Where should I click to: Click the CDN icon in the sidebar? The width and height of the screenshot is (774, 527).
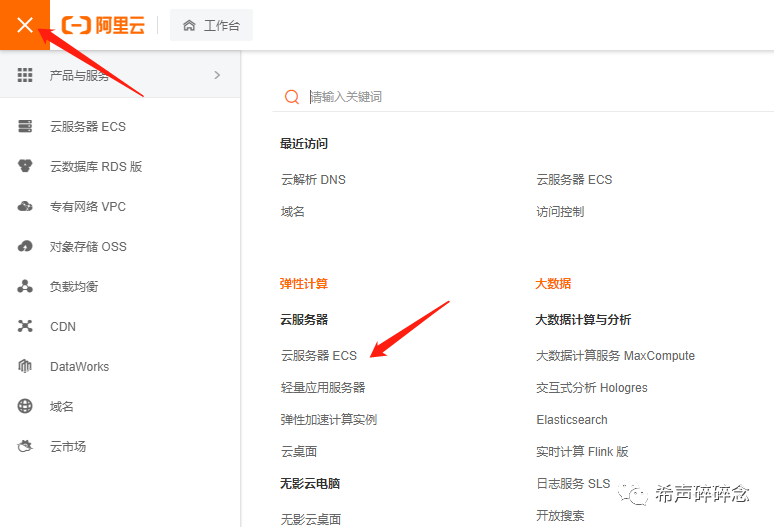[x=25, y=326]
